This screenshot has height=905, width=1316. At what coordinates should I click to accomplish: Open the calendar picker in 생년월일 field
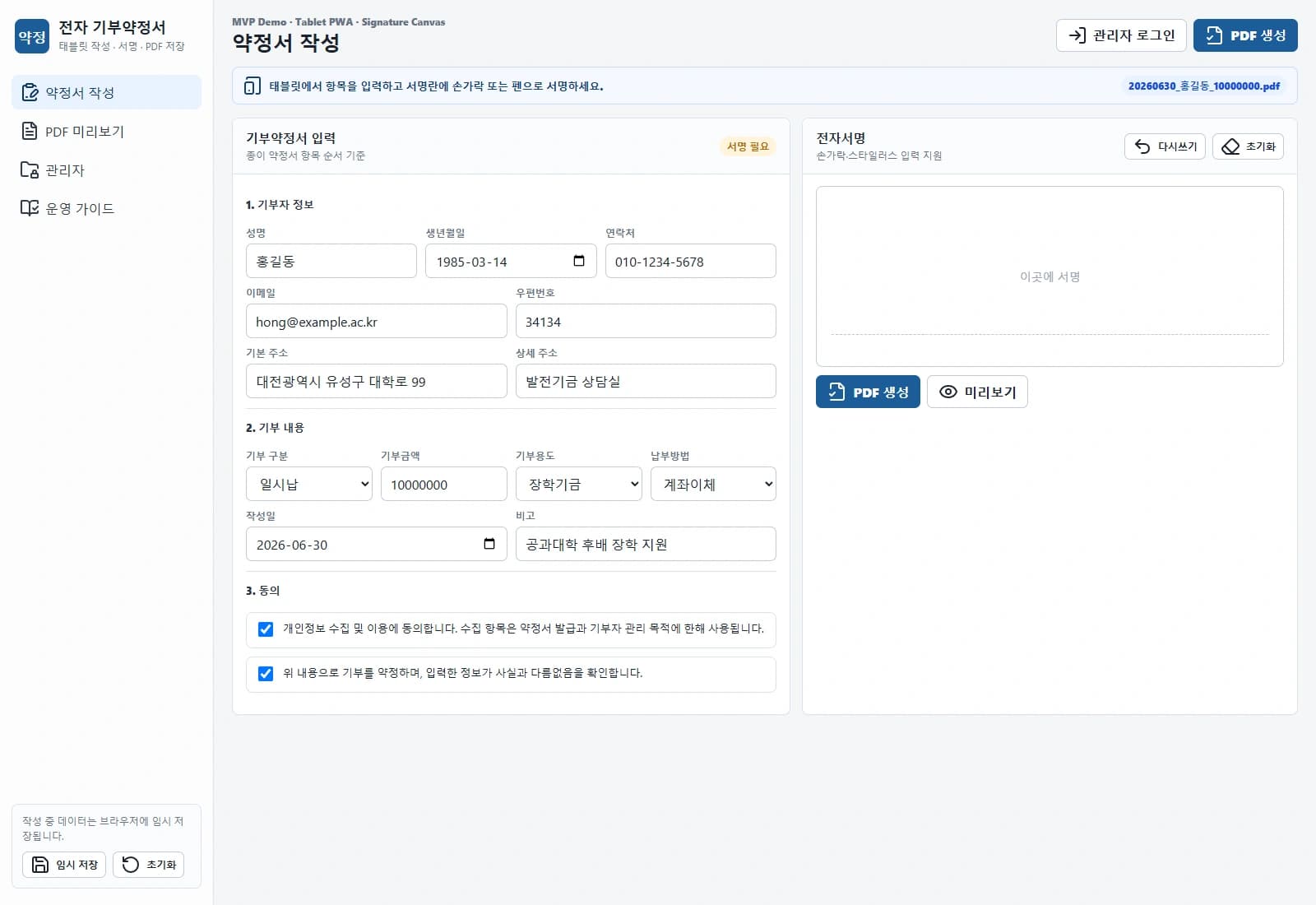[x=579, y=261]
